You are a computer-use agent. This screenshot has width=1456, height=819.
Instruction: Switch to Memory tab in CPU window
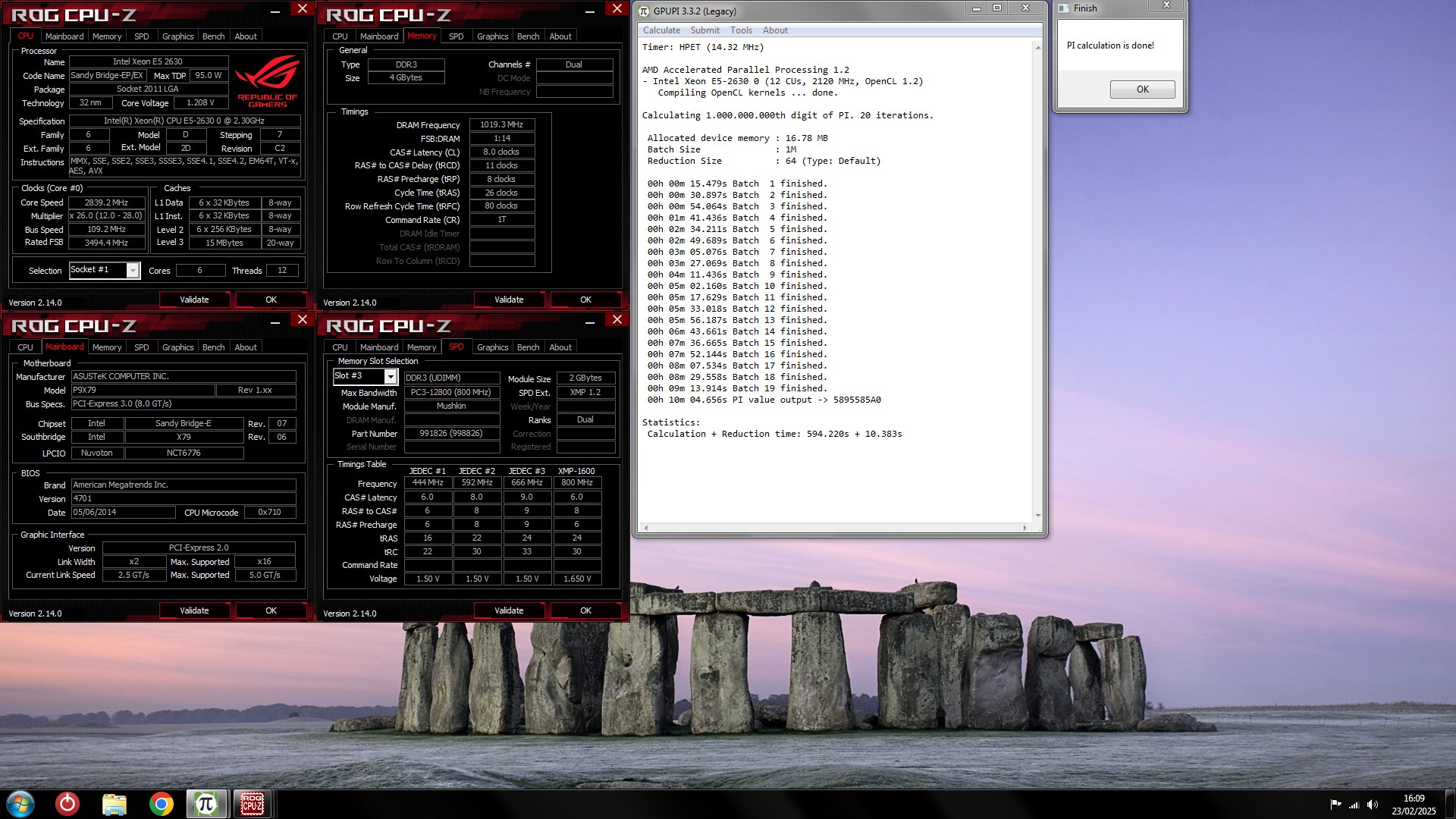(x=107, y=36)
